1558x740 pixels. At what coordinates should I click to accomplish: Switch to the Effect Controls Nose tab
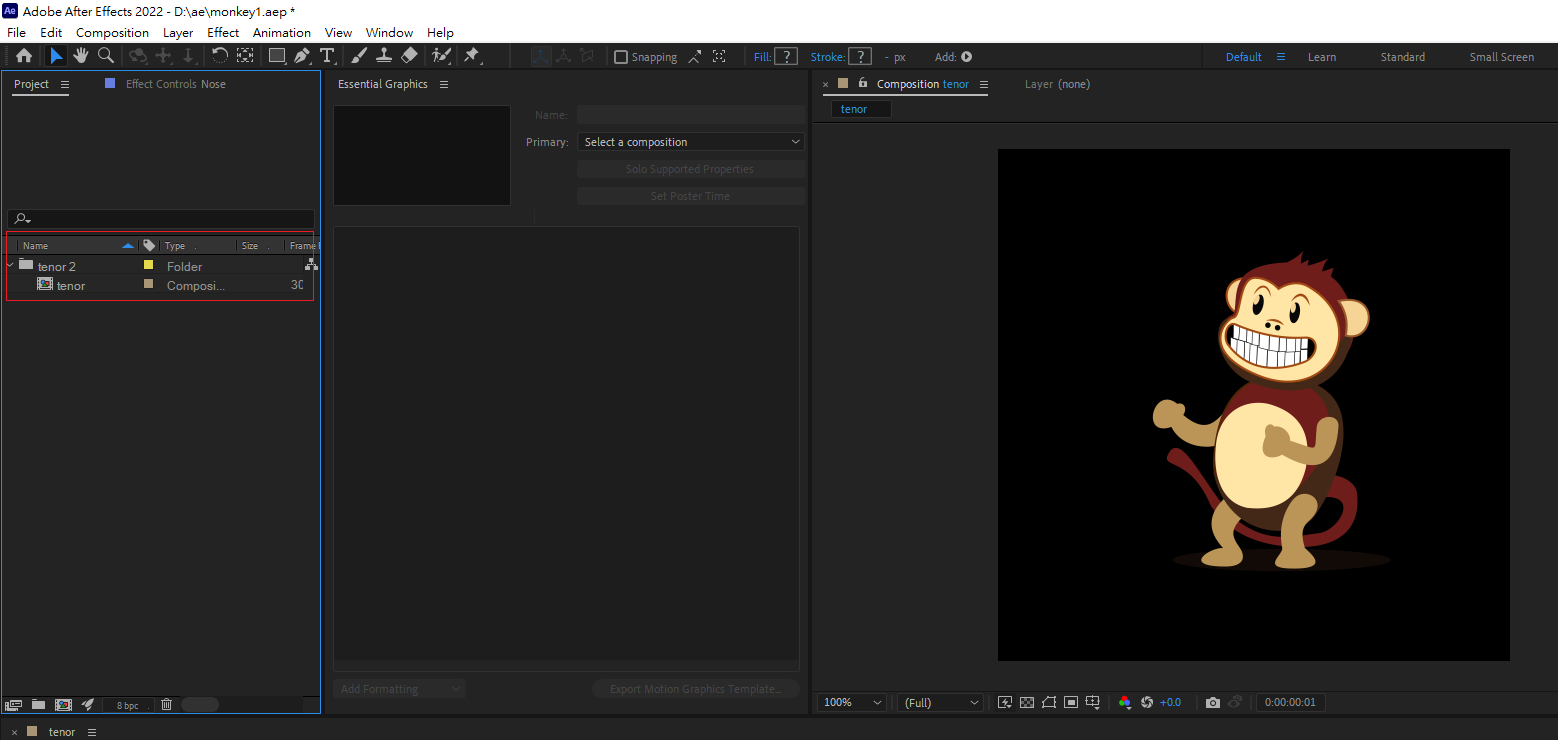[175, 84]
